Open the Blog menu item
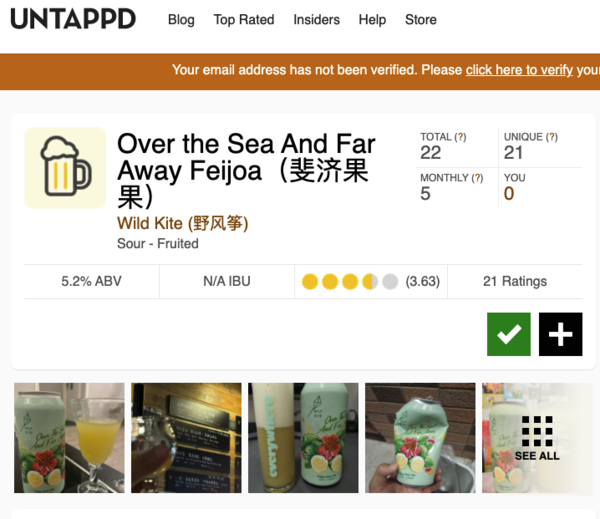Screen dimensions: 600x519 [181, 20]
